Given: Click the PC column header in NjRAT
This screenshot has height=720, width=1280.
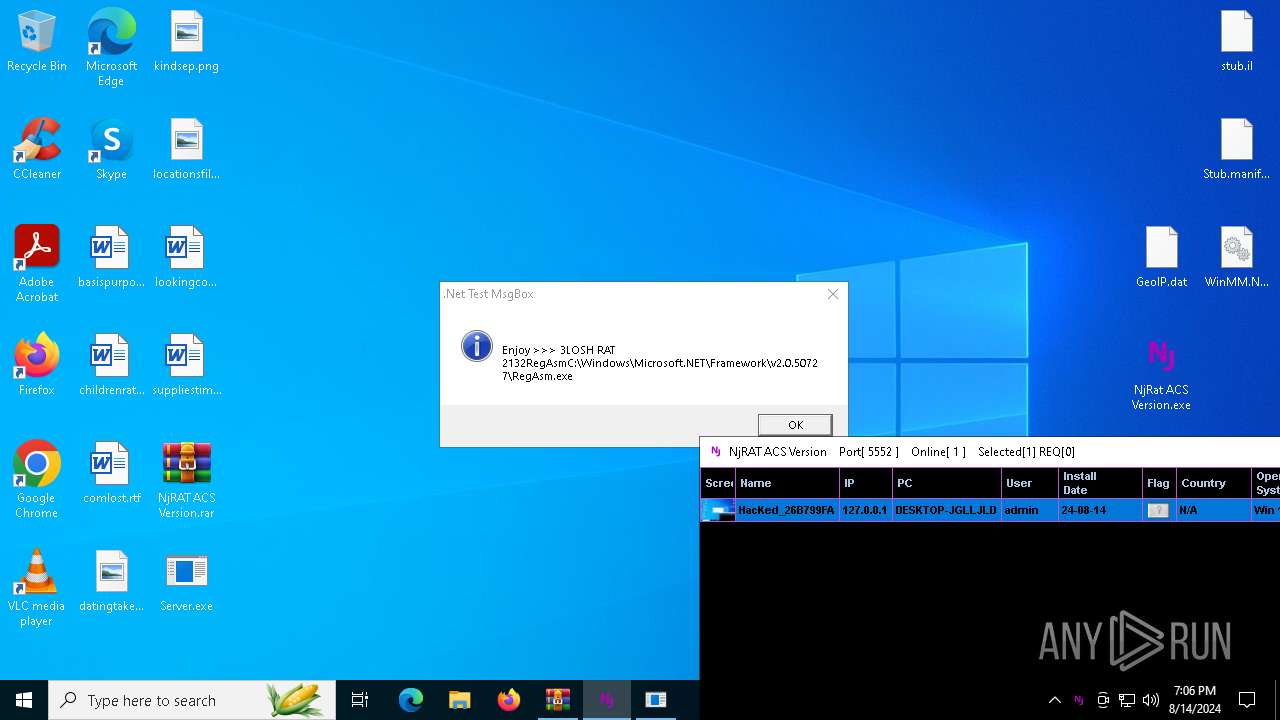Looking at the screenshot, I should coord(947,483).
